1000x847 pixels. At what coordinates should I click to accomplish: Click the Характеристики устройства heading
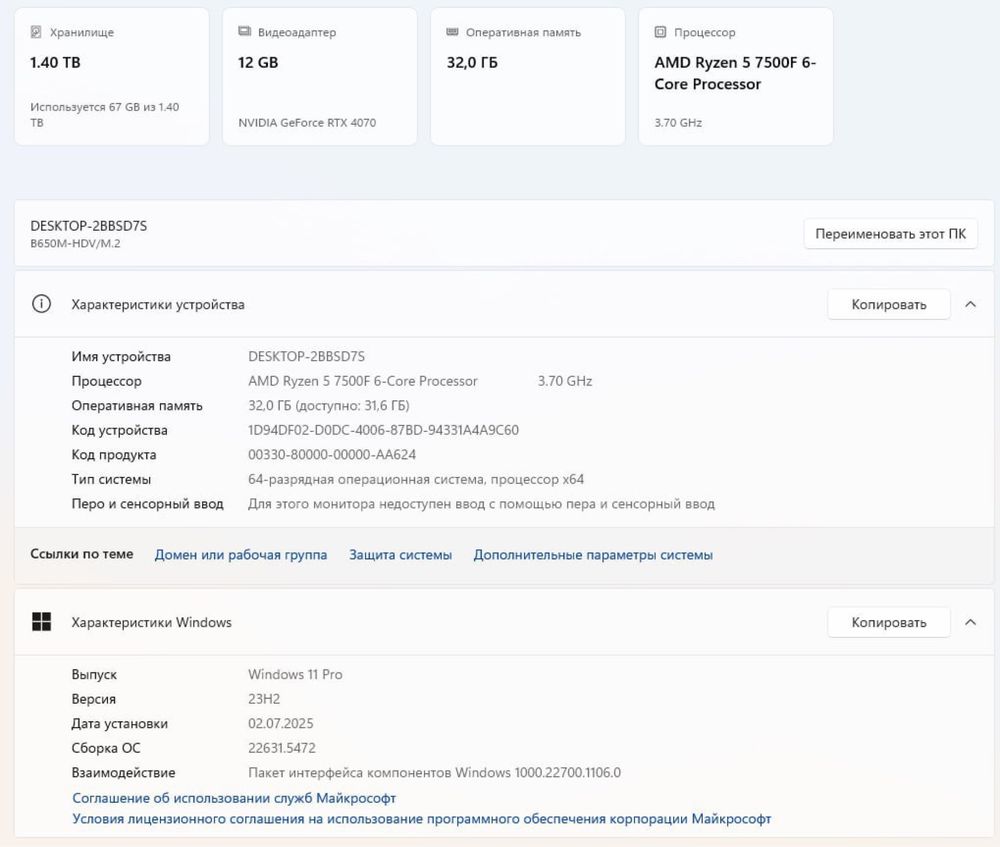(x=158, y=304)
